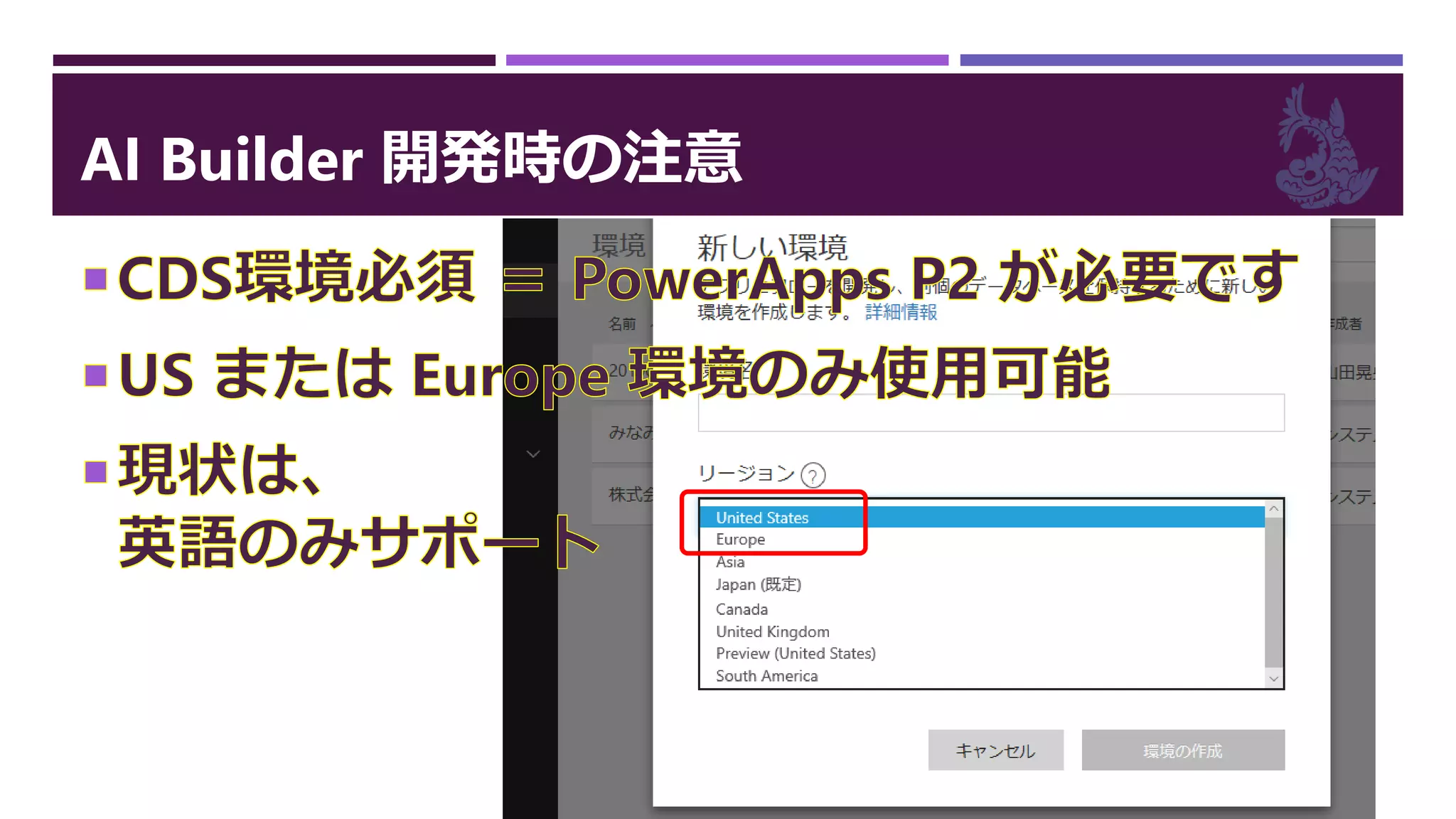Click the region list scroll down arrow
The width and height of the screenshot is (1456, 819).
coord(1273,679)
